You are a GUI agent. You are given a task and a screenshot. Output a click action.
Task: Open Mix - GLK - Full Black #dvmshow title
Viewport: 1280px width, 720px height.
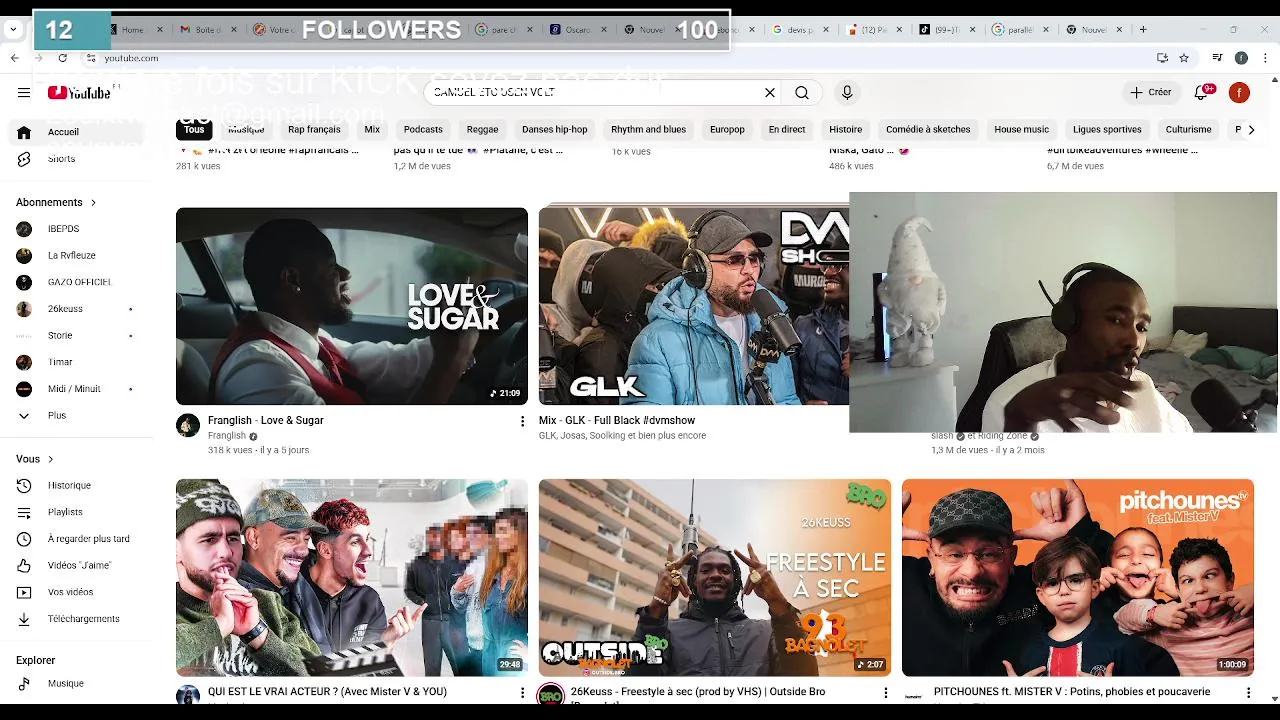pyautogui.click(x=617, y=420)
